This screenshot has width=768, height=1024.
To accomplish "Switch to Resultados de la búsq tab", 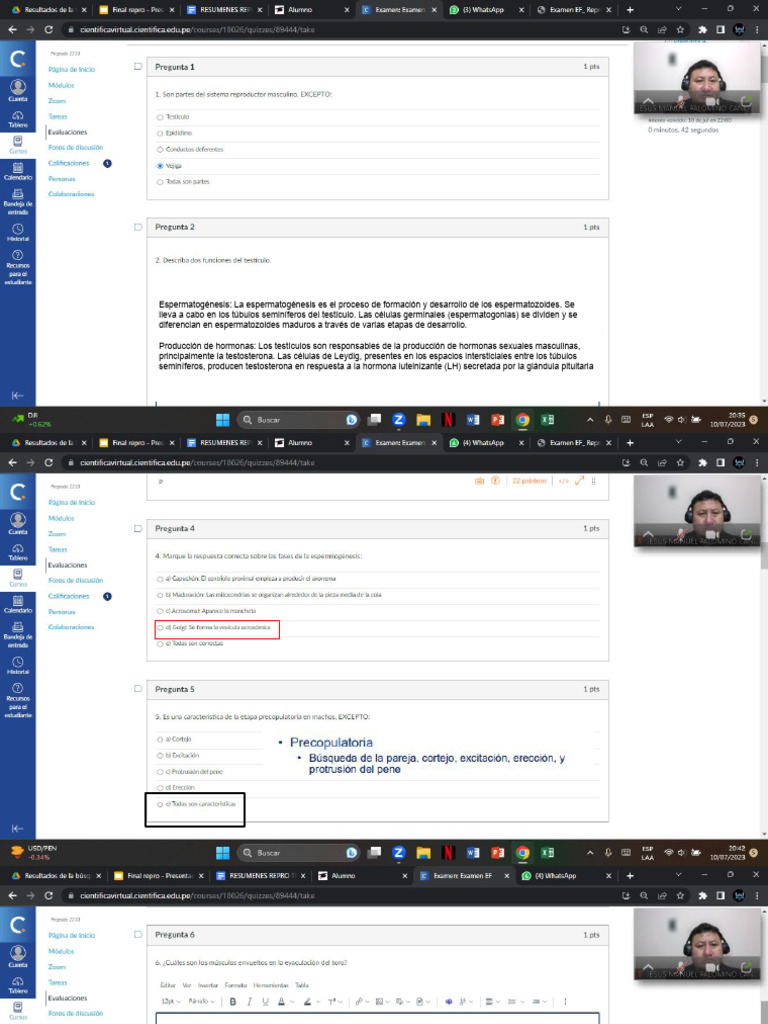I will (x=55, y=876).
